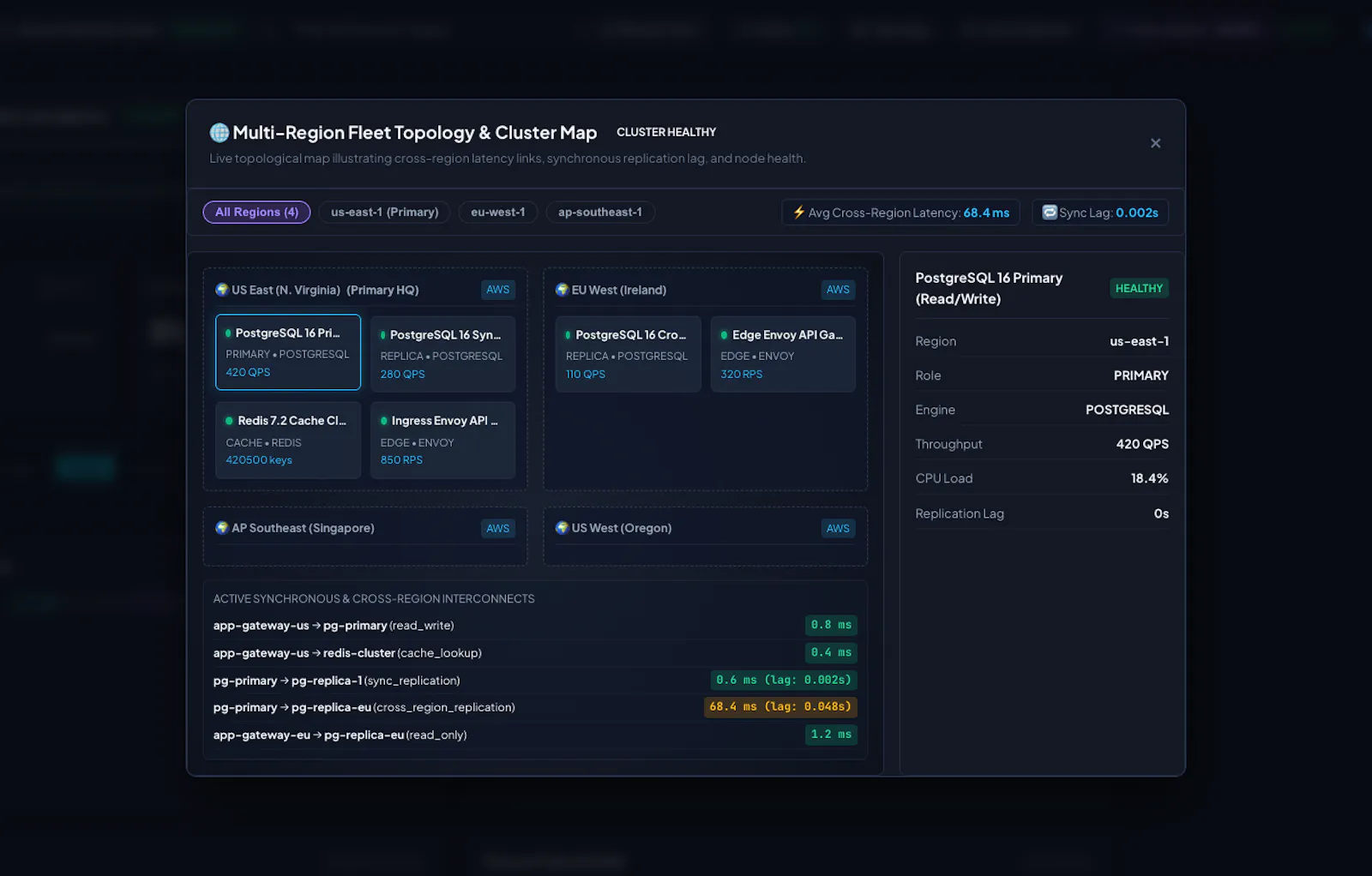Close the Fleet Topology dialog

(1155, 143)
